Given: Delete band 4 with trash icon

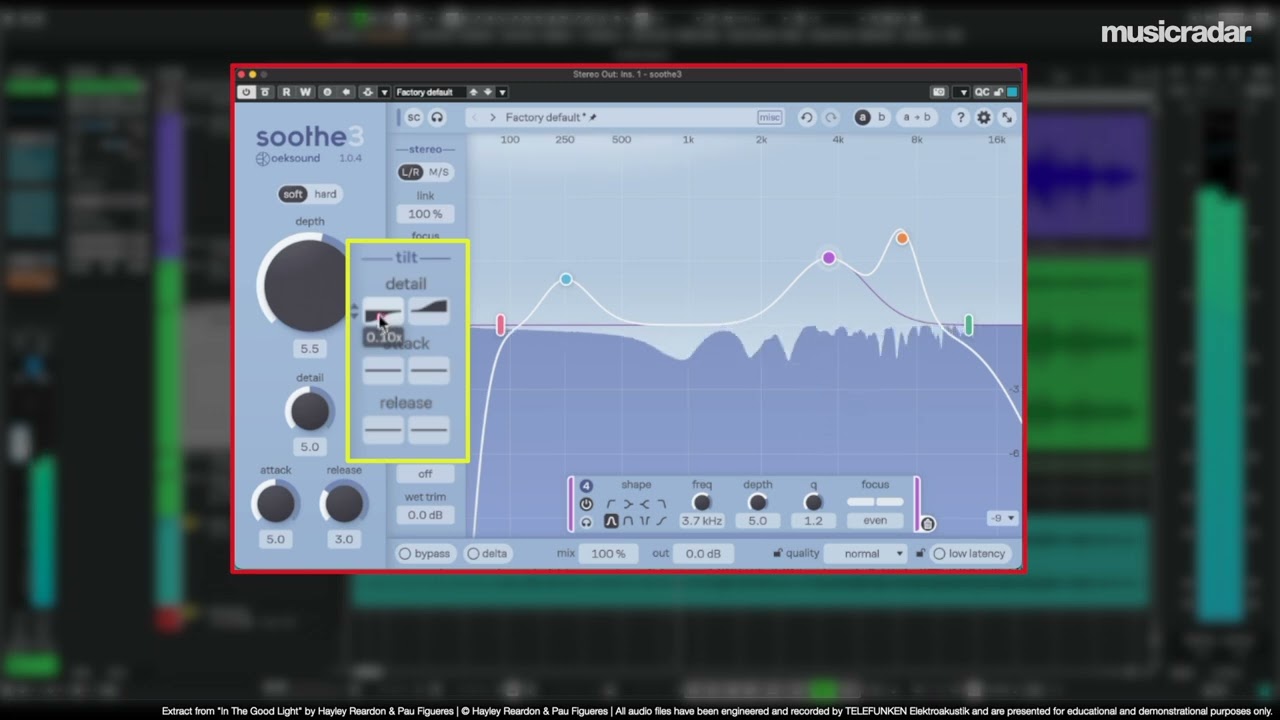Looking at the screenshot, I should pyautogui.click(x=928, y=524).
